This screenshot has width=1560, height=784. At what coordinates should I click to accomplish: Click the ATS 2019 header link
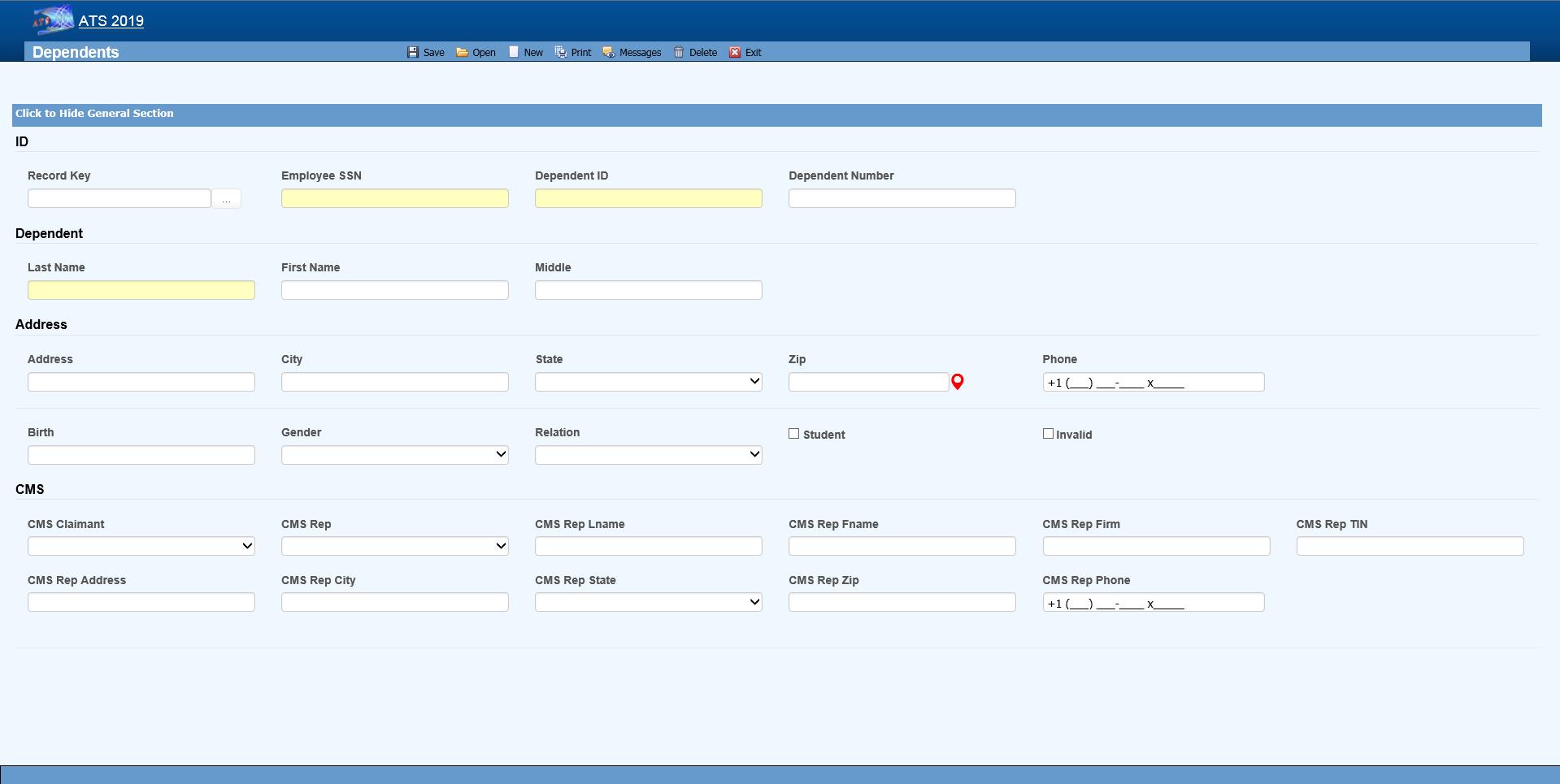[111, 21]
